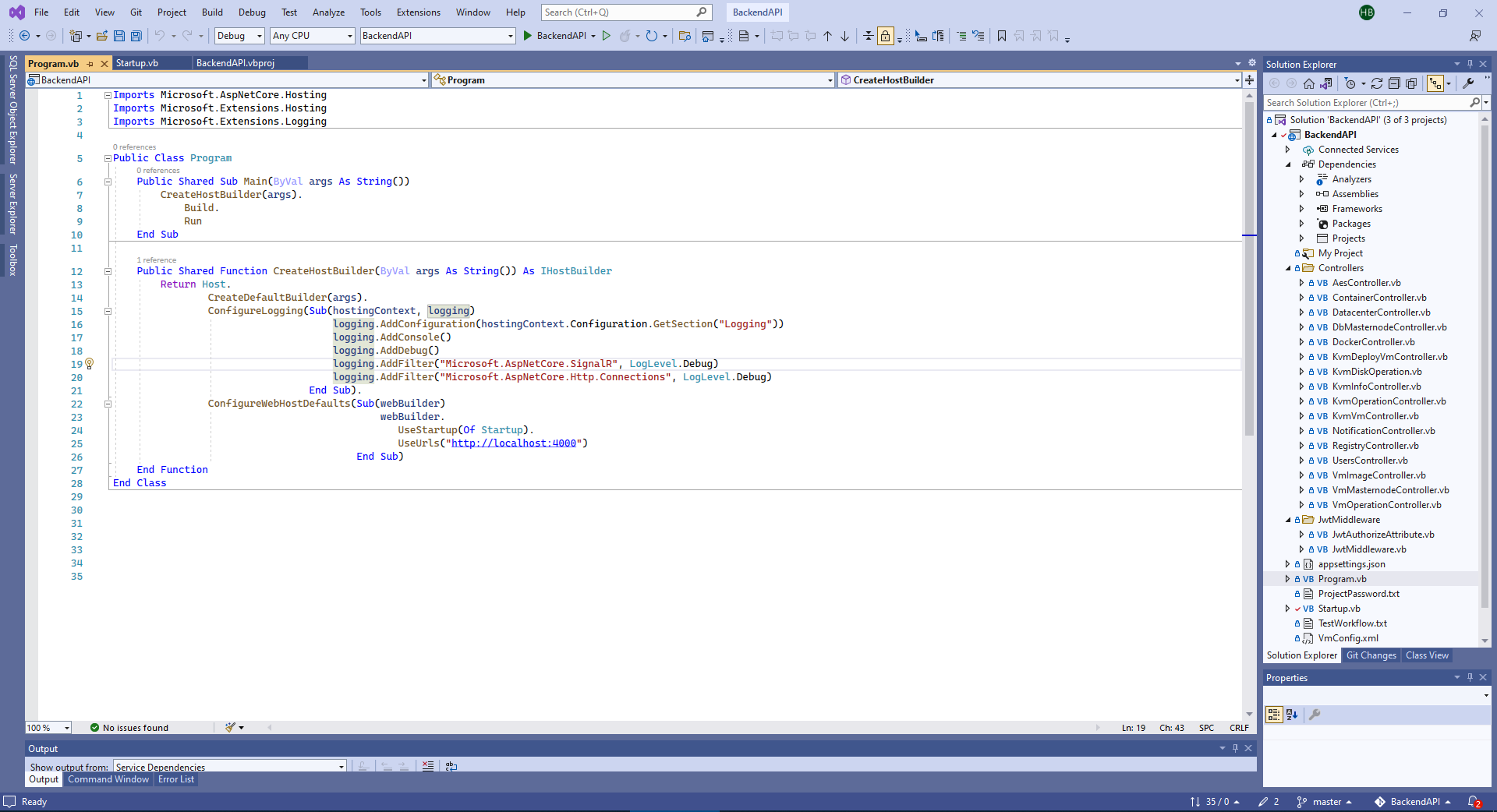This screenshot has width=1497, height=812.
Task: Start Without Debugging outline play icon
Action: coord(607,36)
